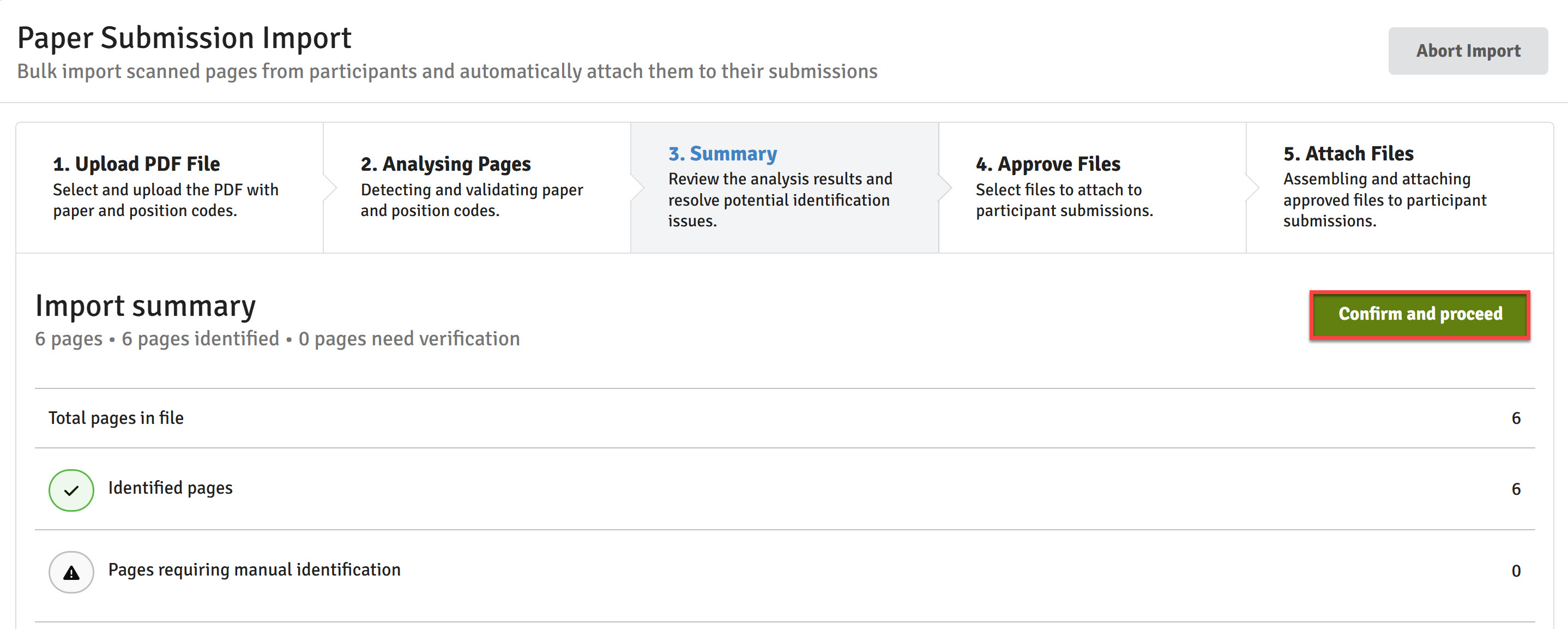Screen dimensions: 1568x629
Task: Abort the import with Abort Import button
Action: (x=1468, y=51)
